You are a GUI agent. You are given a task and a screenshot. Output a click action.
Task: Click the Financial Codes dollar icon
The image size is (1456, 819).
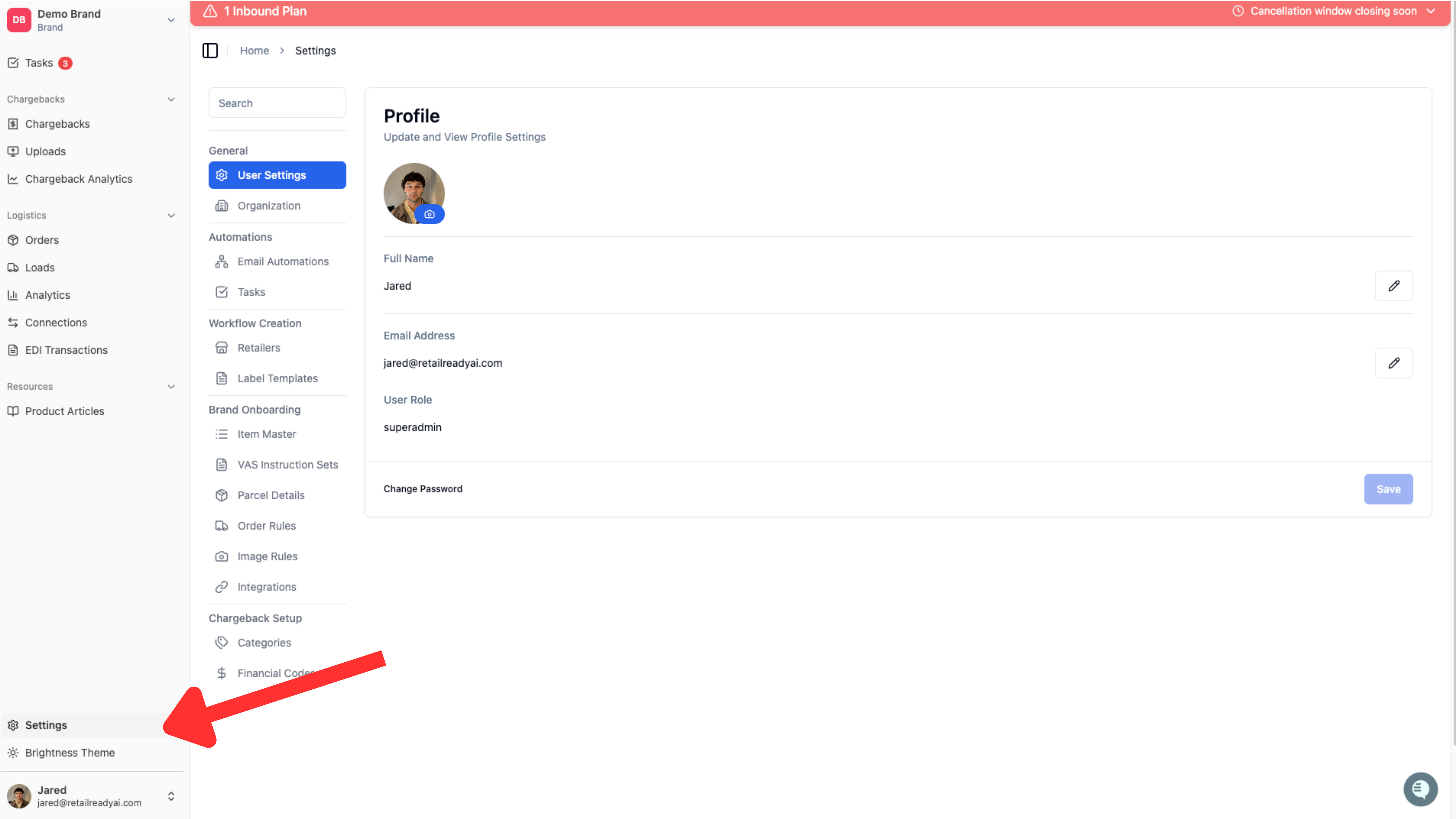point(221,673)
